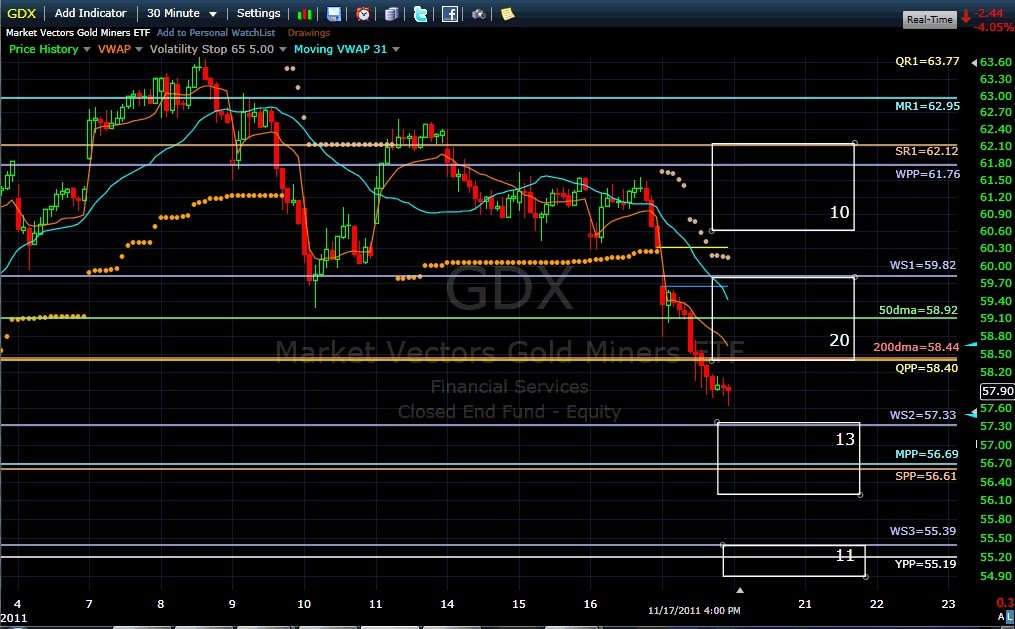
Task: Click the MPP=56.69 pivot label
Action: tap(926, 454)
